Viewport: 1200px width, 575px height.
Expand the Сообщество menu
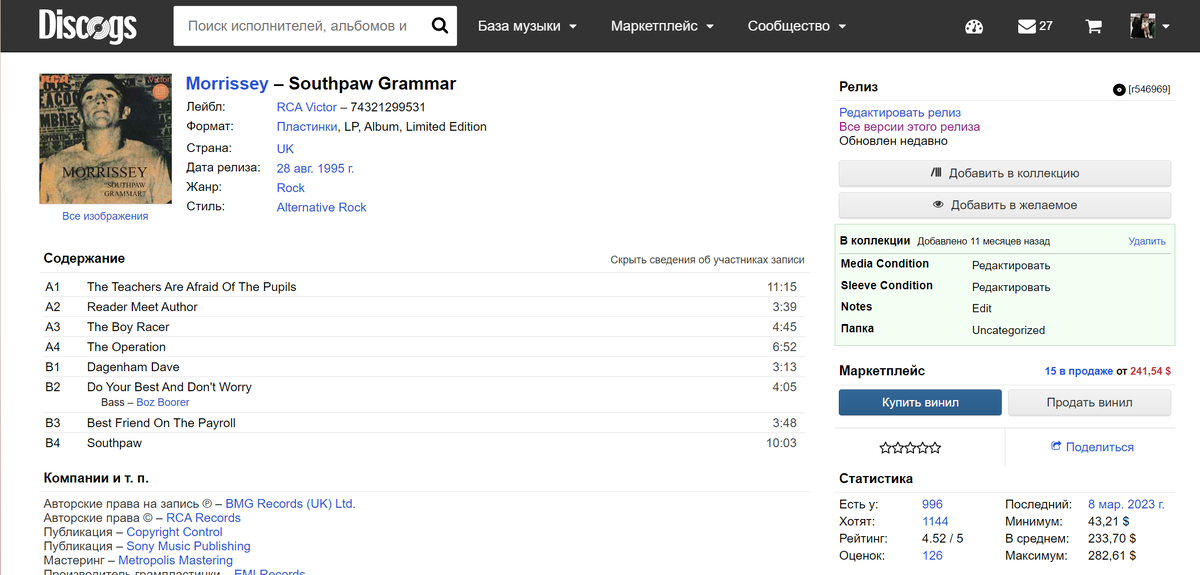797,26
